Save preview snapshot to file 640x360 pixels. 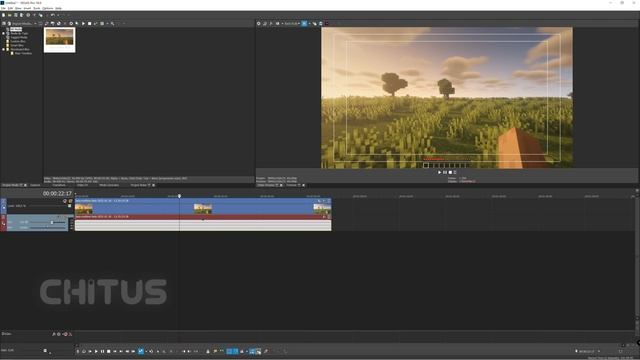pyautogui.click(x=320, y=24)
